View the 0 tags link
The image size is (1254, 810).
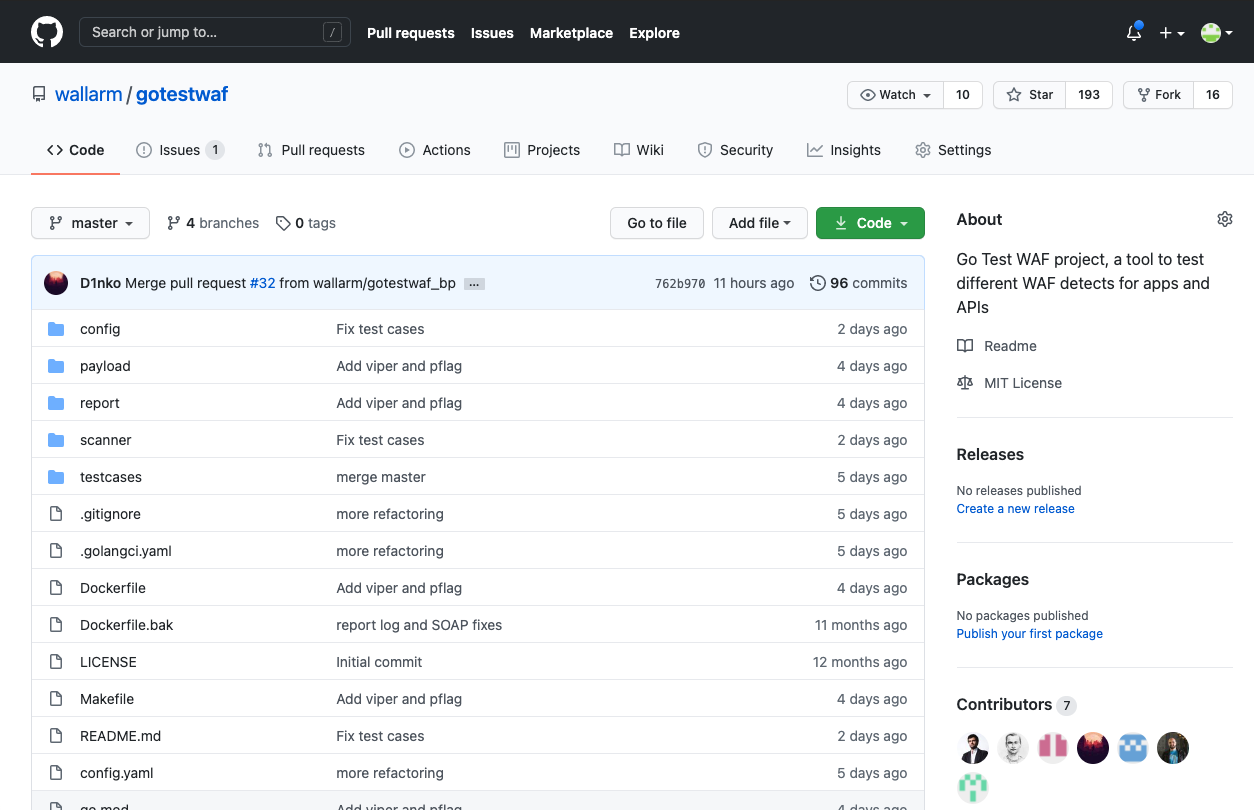[x=306, y=223]
